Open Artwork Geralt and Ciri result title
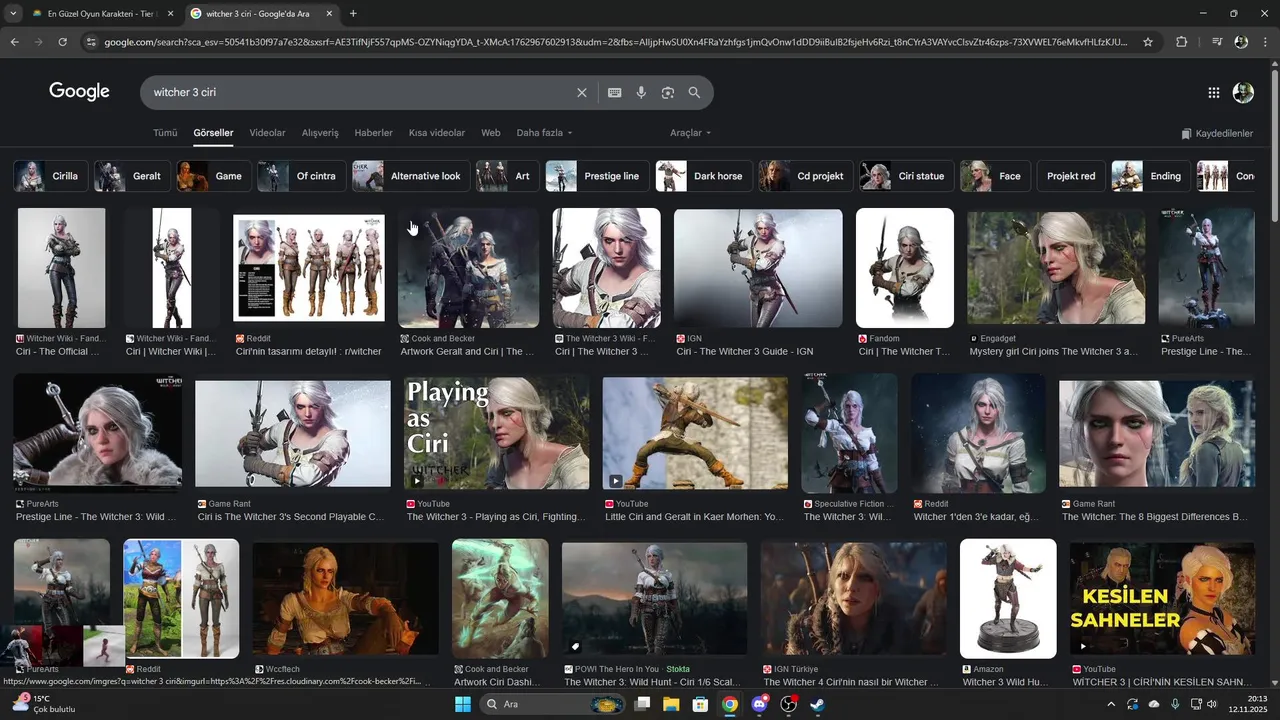 click(x=467, y=352)
